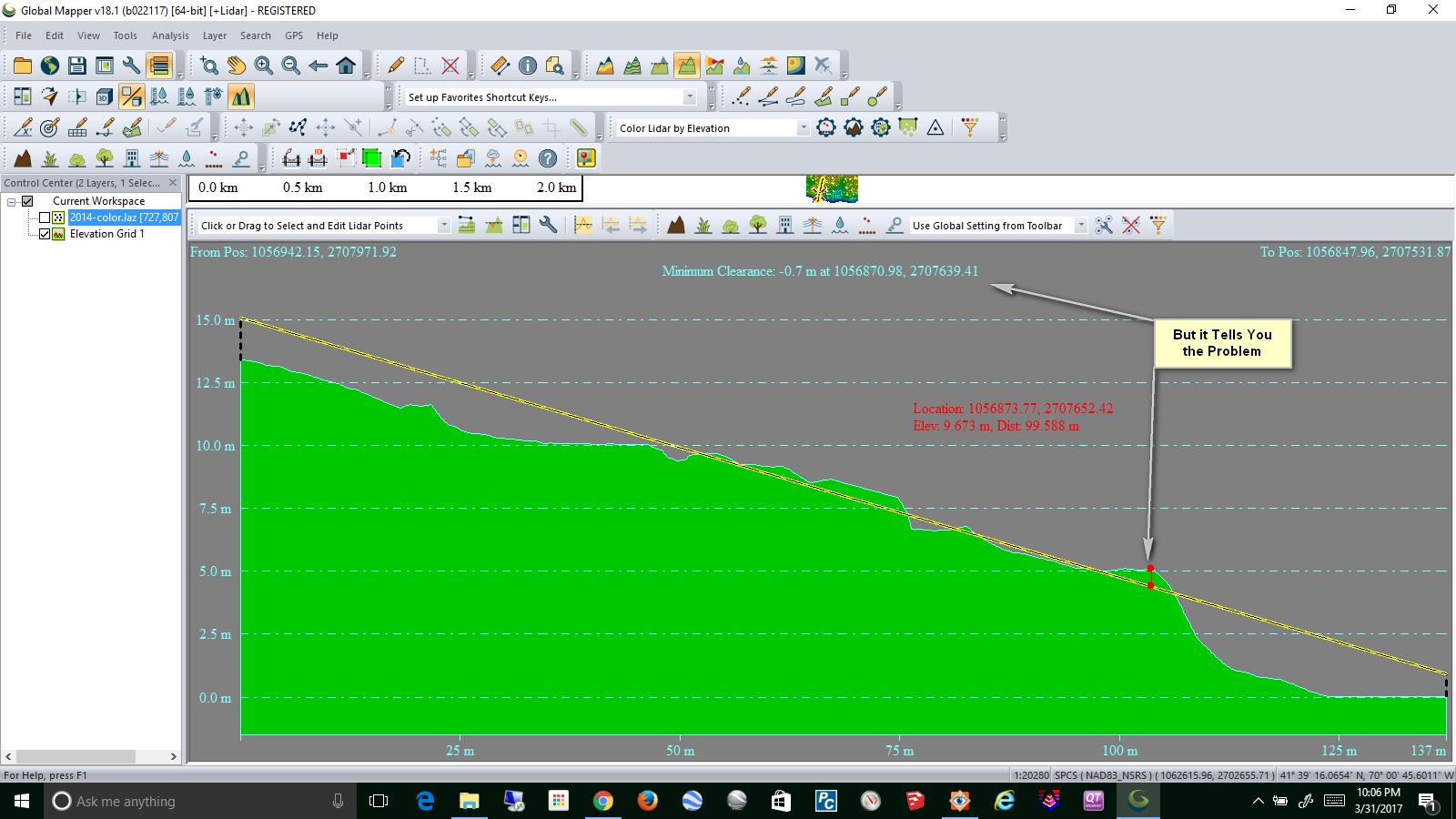1456x819 pixels.
Task: Toggle the Path Profile tool in analysis toolbar
Action: 687,66
